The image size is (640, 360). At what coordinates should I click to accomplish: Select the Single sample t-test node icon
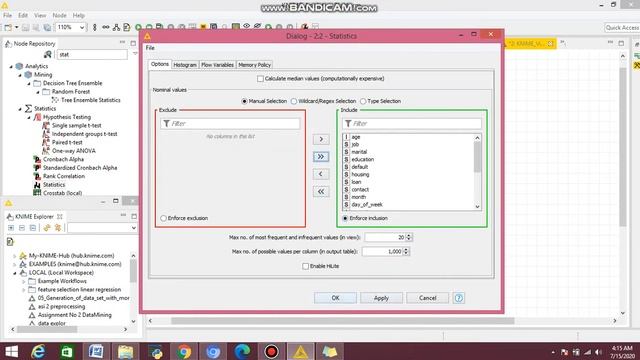tap(46, 125)
